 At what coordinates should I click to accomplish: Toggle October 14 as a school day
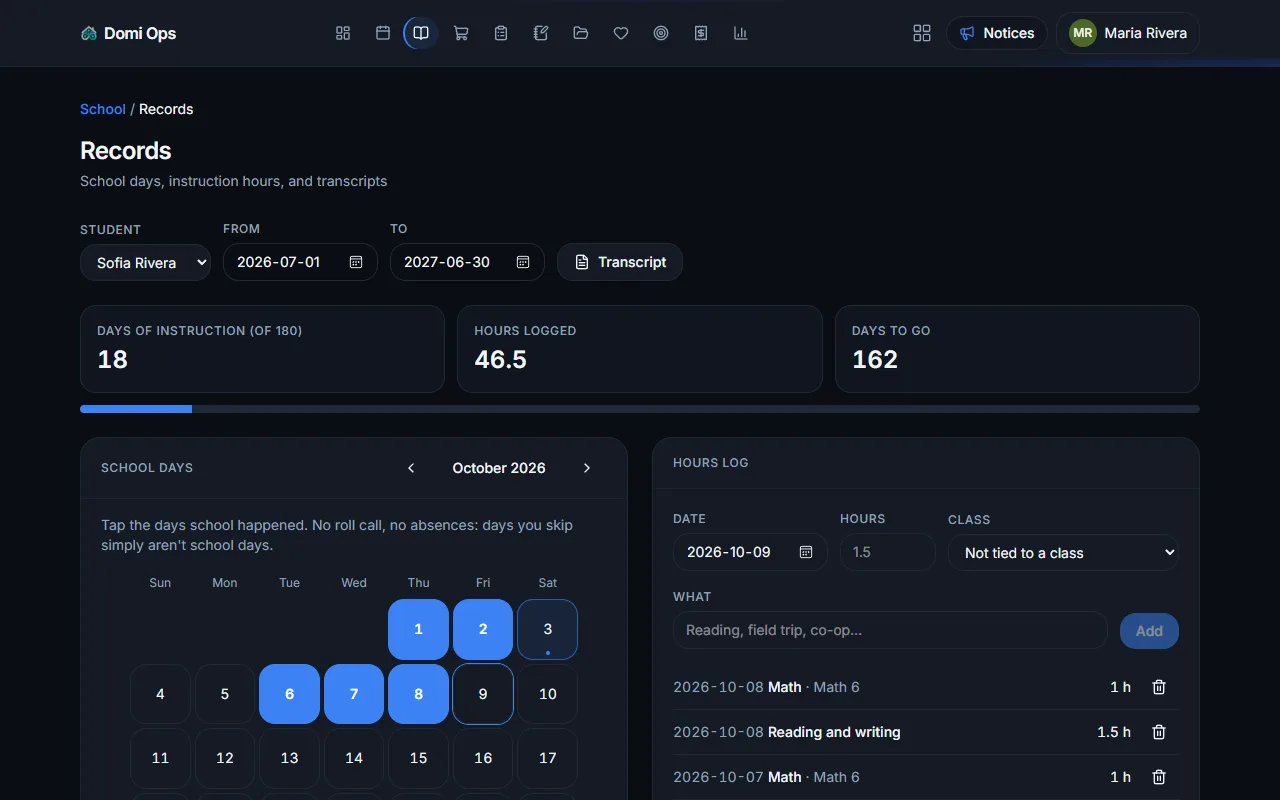354,758
